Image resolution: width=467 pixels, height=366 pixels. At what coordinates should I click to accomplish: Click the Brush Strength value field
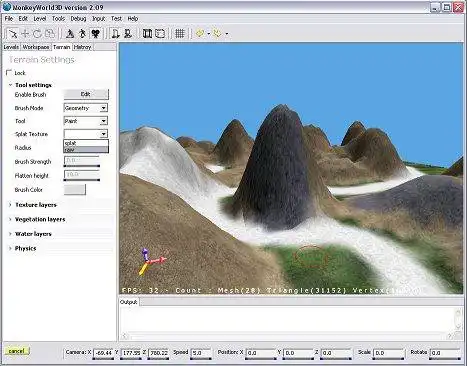(82, 160)
